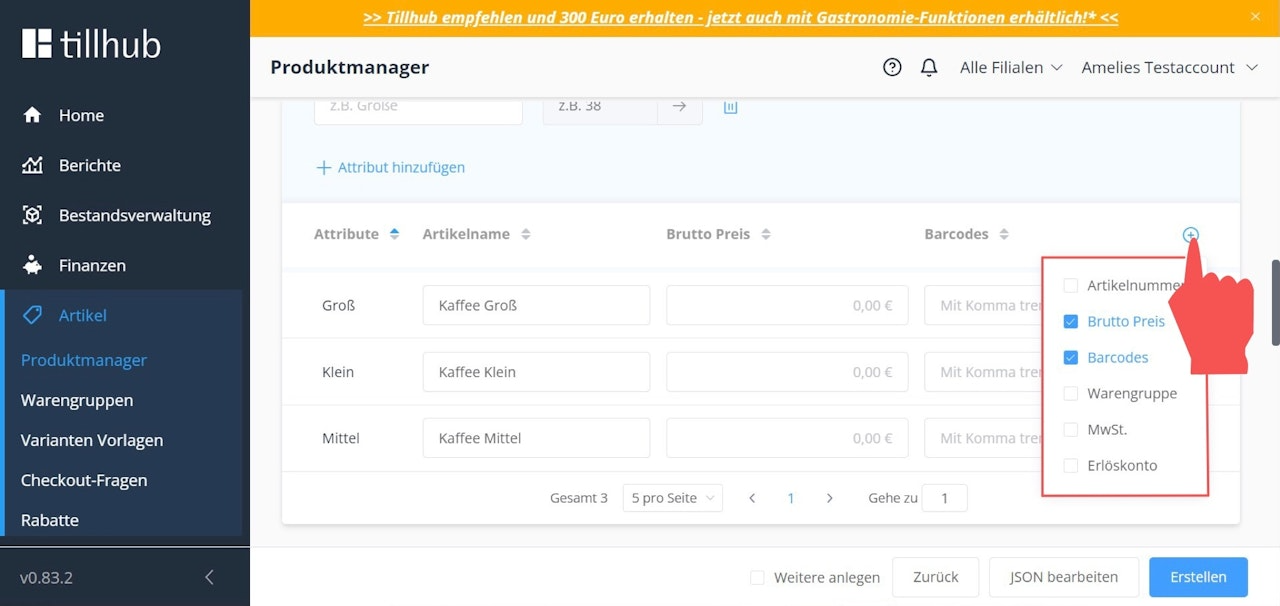Screen dimensions: 1280x606
Task: Click the help question mark icon
Action: pyautogui.click(x=892, y=67)
